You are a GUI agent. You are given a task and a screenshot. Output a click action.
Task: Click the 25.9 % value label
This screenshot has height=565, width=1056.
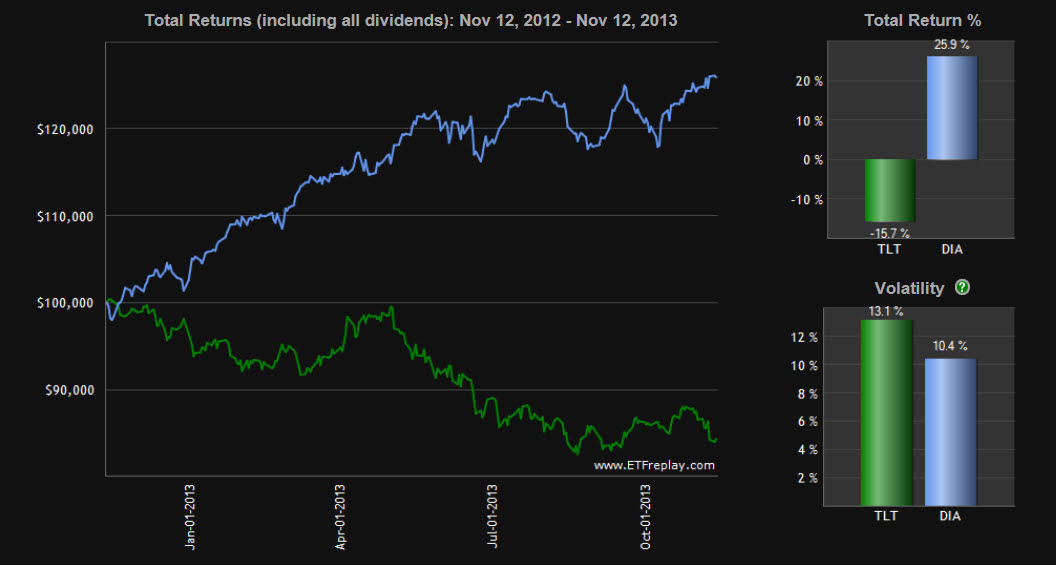click(x=951, y=47)
